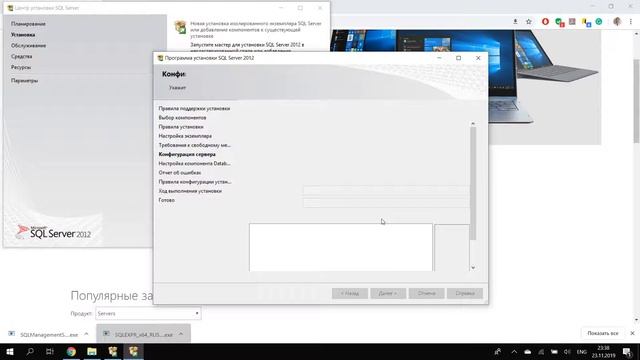Click the setup wizard's scrollbar down arrow
The width and height of the screenshot is (640, 360).
pos(473,268)
